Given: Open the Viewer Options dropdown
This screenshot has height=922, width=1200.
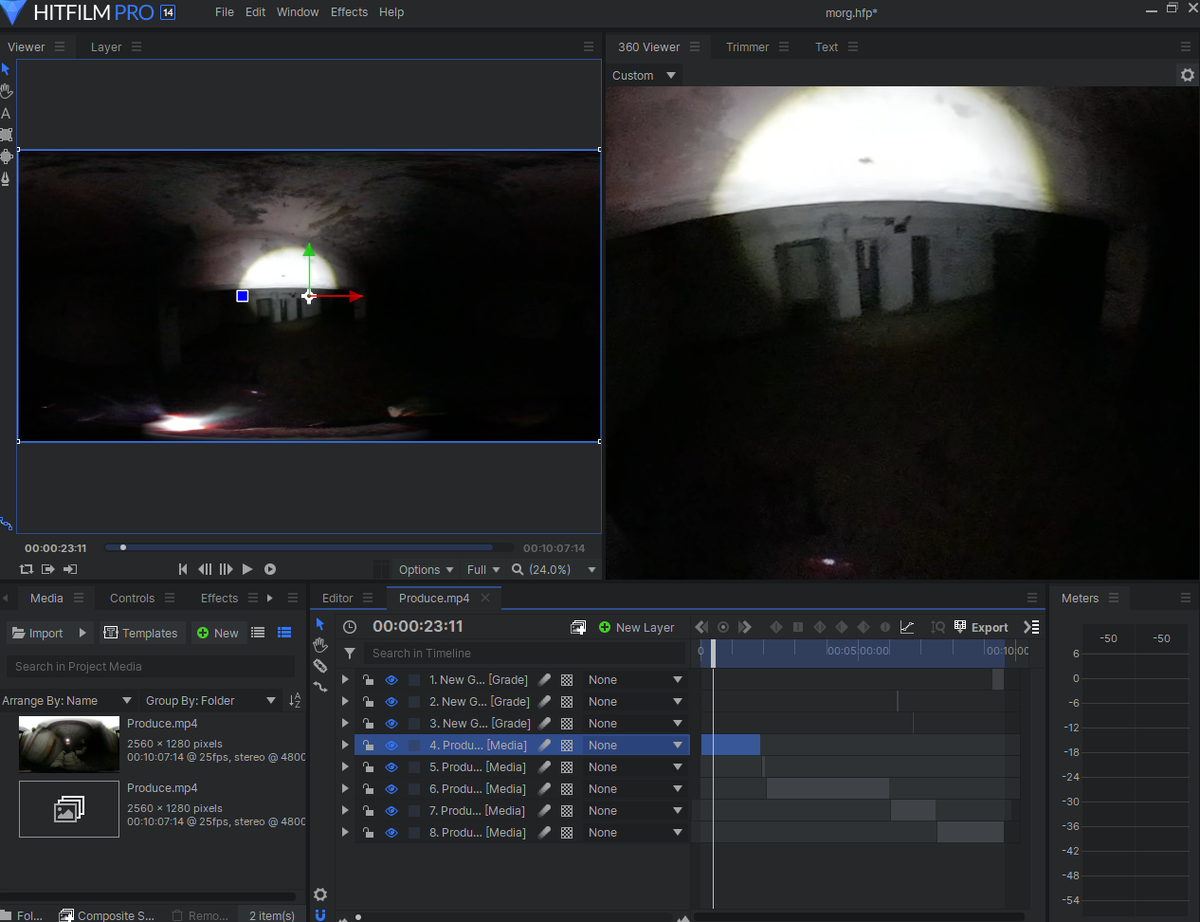Looking at the screenshot, I should click(426, 570).
